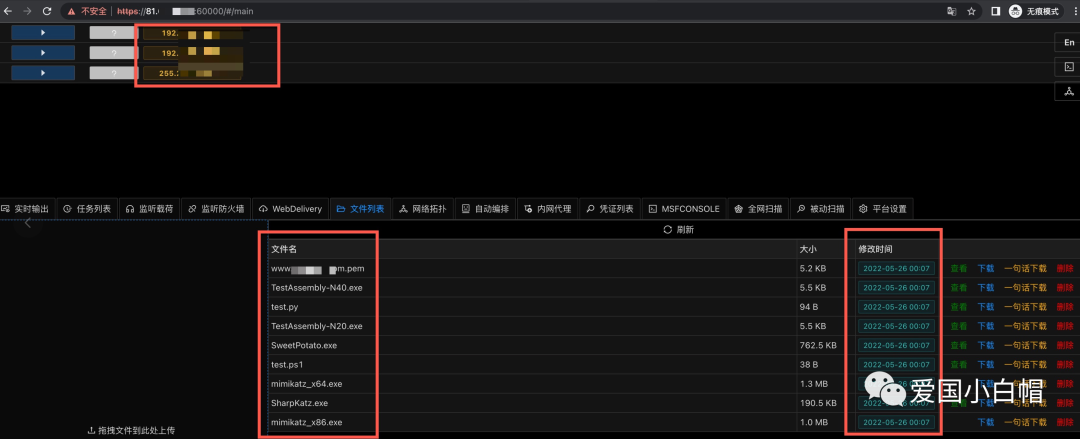Click the 190.5 KB size cell
This screenshot has width=1080, height=439.
click(x=818, y=403)
